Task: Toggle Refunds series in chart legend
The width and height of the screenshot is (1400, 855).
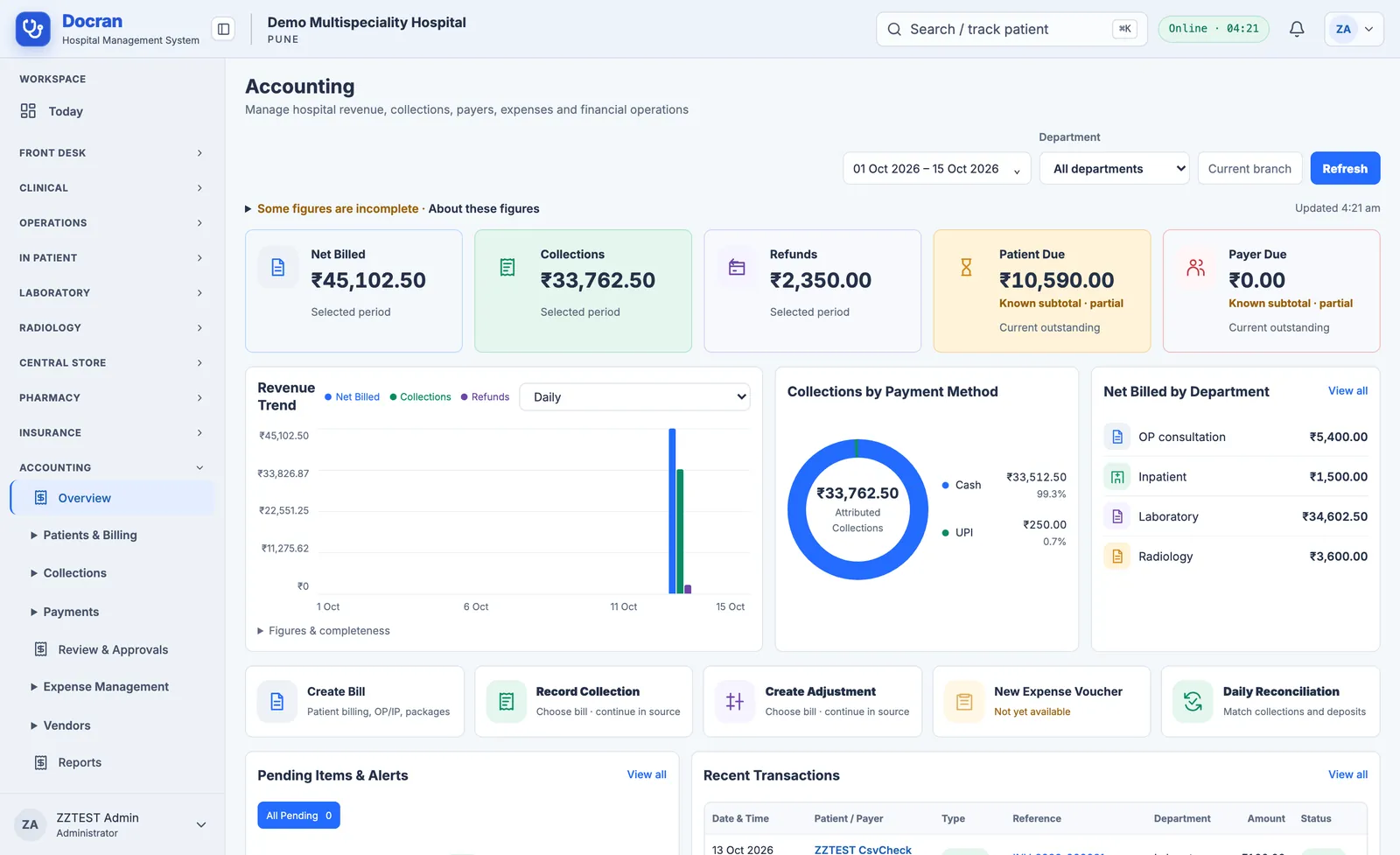Action: coord(485,397)
